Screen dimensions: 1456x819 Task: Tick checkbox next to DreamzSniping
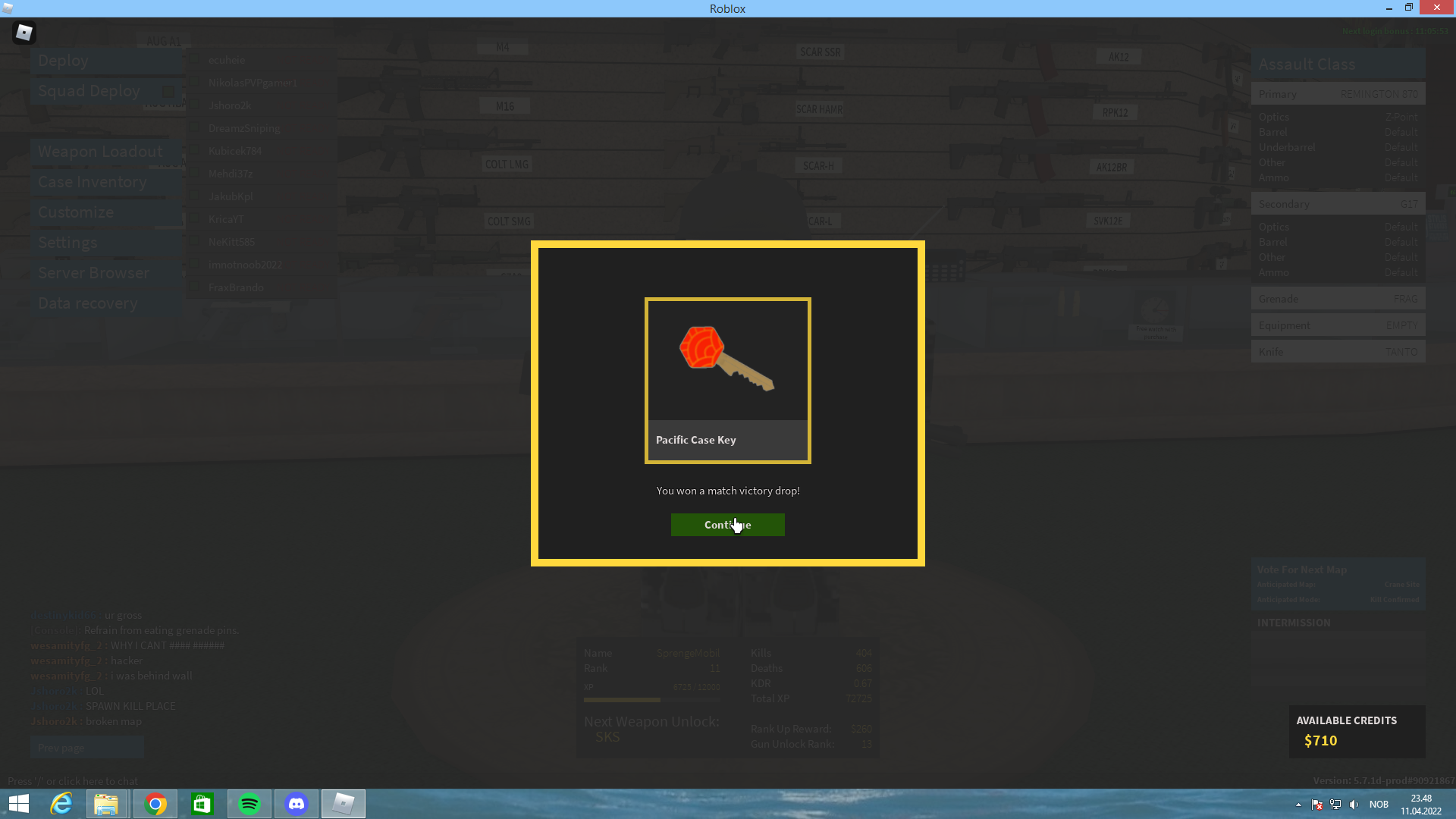(195, 127)
